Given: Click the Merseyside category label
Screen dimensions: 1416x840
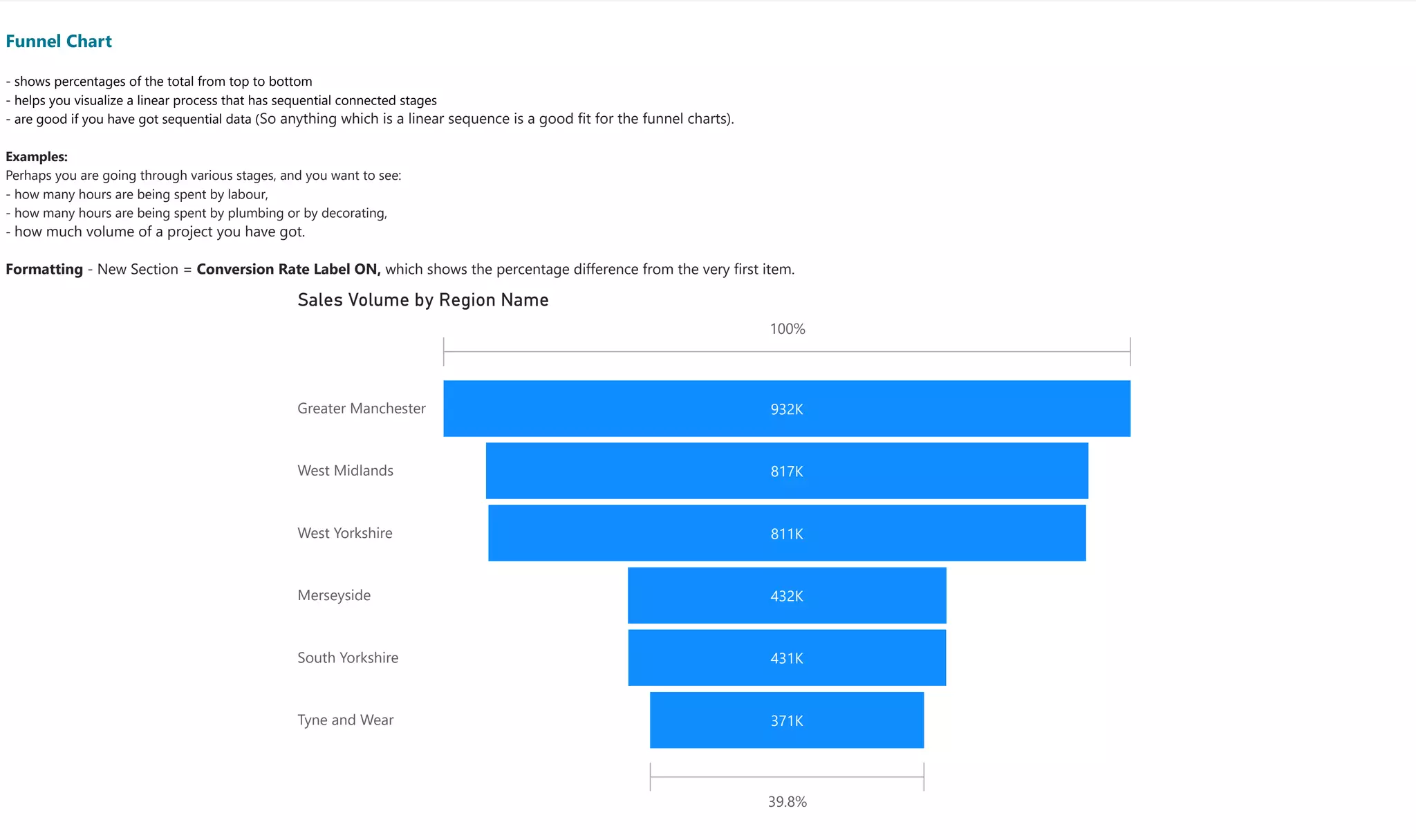Looking at the screenshot, I should tap(334, 595).
